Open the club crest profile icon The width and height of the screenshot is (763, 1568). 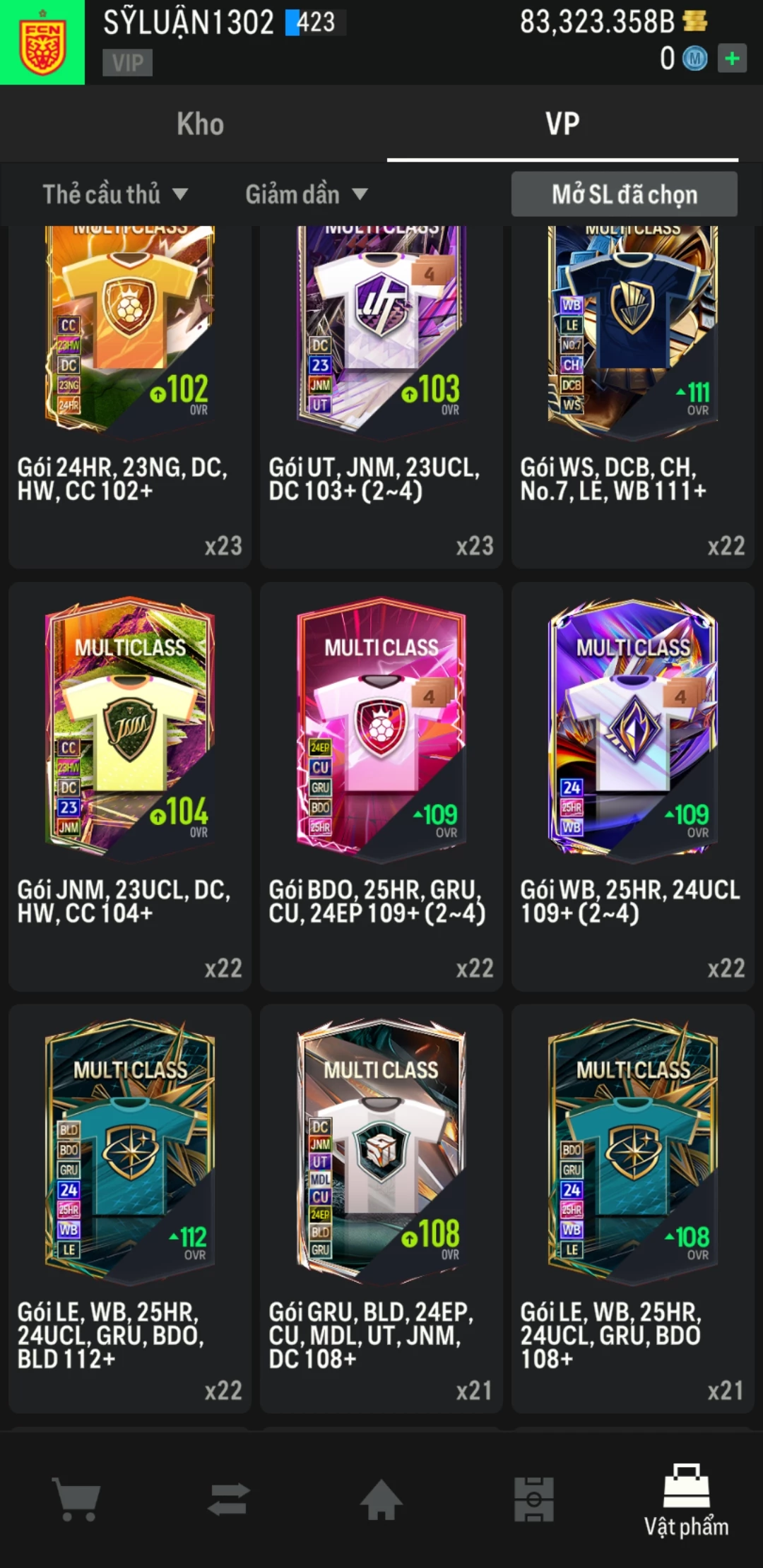click(x=42, y=42)
